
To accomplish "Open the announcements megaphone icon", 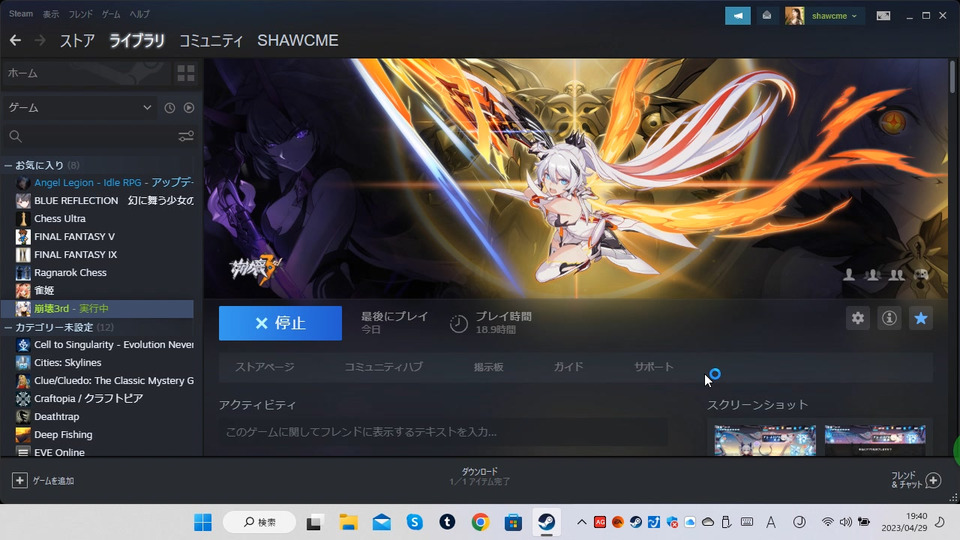I will click(x=738, y=16).
